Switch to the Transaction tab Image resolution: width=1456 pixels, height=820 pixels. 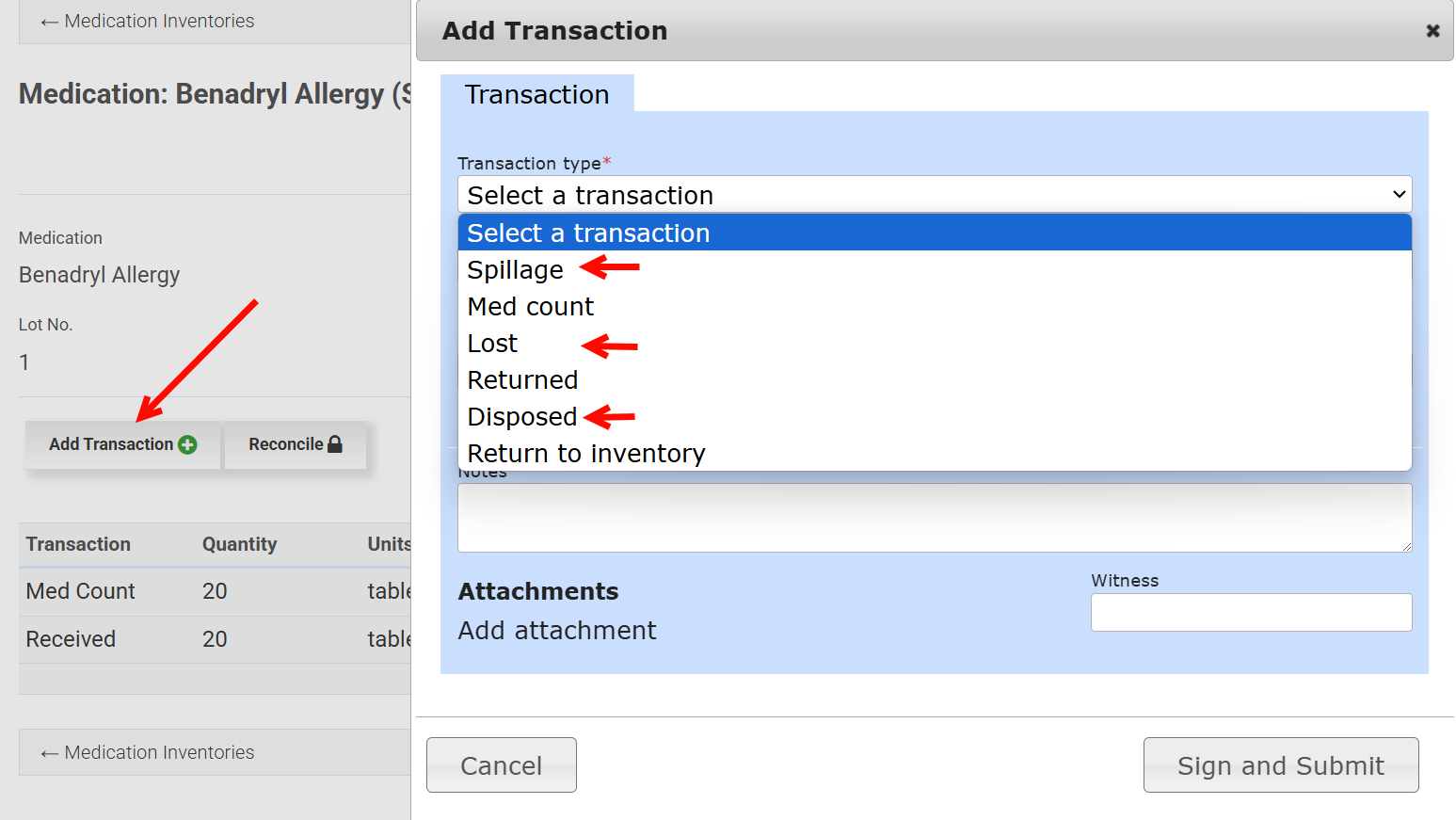pos(536,94)
